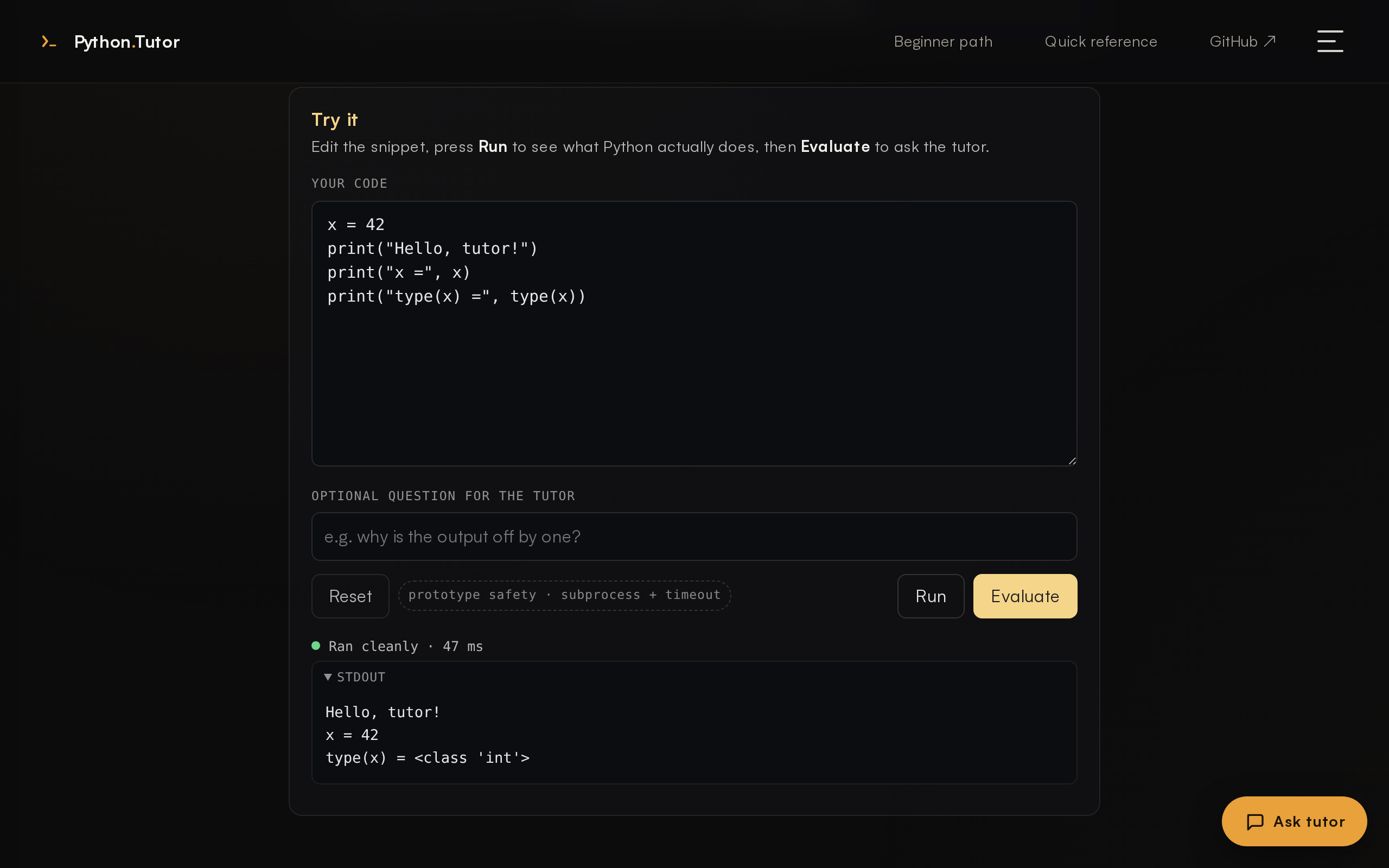Open the Ask tutor chat button
Viewport: 1389px width, 868px height.
pos(1294,821)
